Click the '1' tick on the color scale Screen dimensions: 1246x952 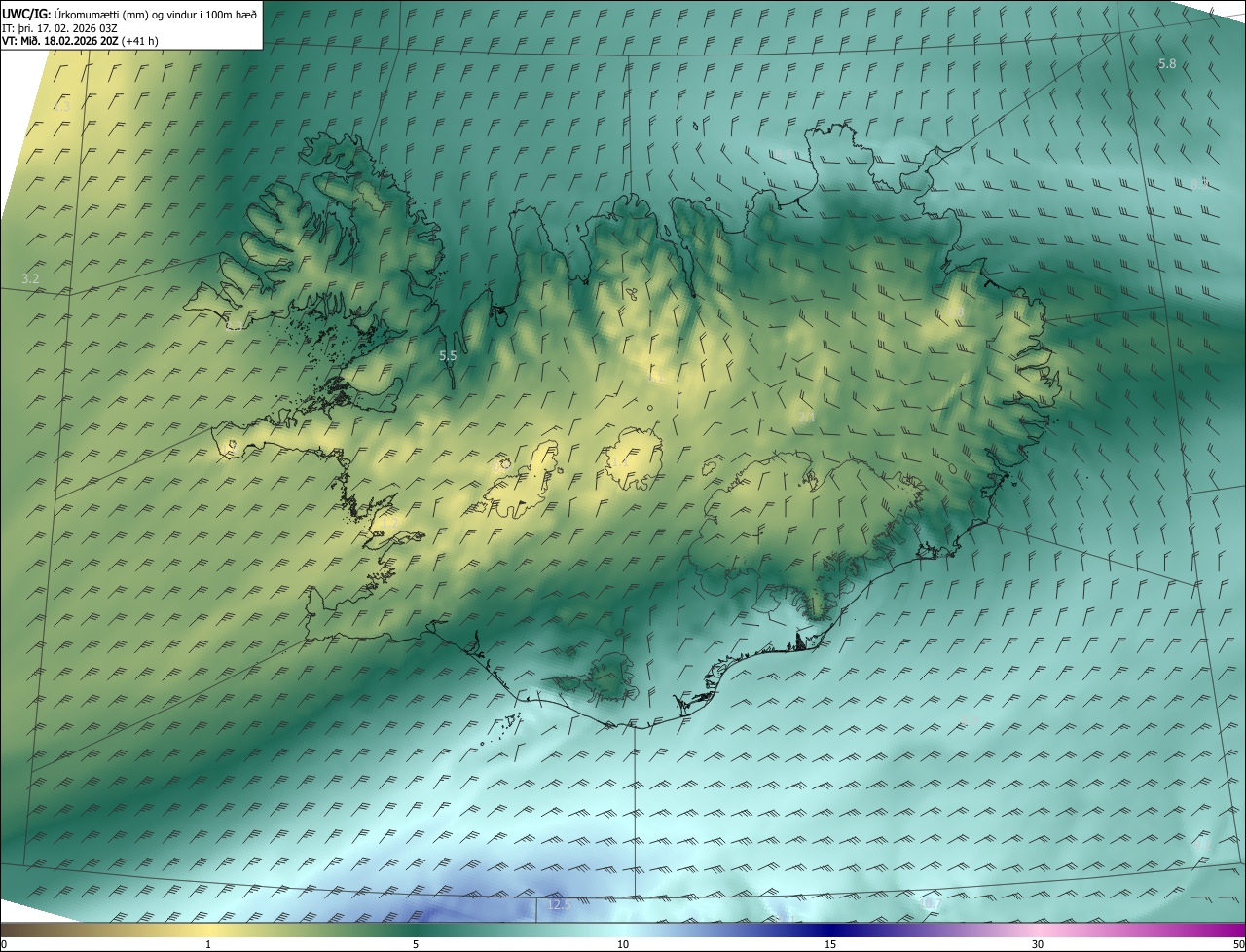point(208,944)
